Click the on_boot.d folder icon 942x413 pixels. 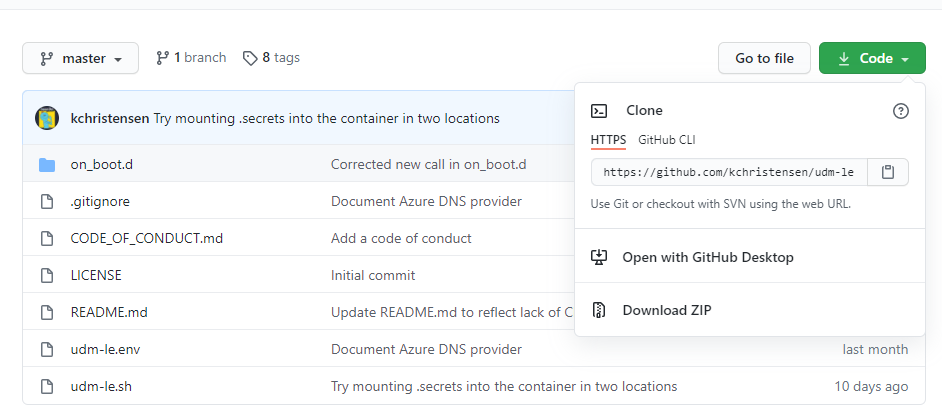47,165
